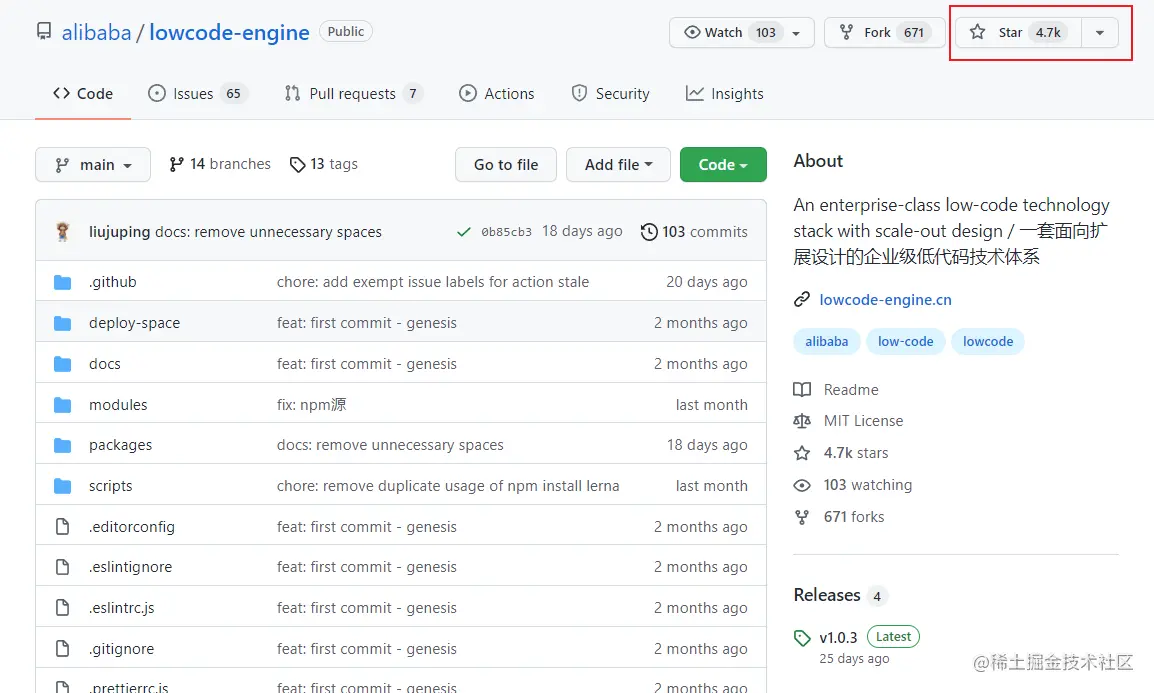This screenshot has width=1154, height=693.
Task: Open the main branch selector dropdown
Action: [93, 165]
